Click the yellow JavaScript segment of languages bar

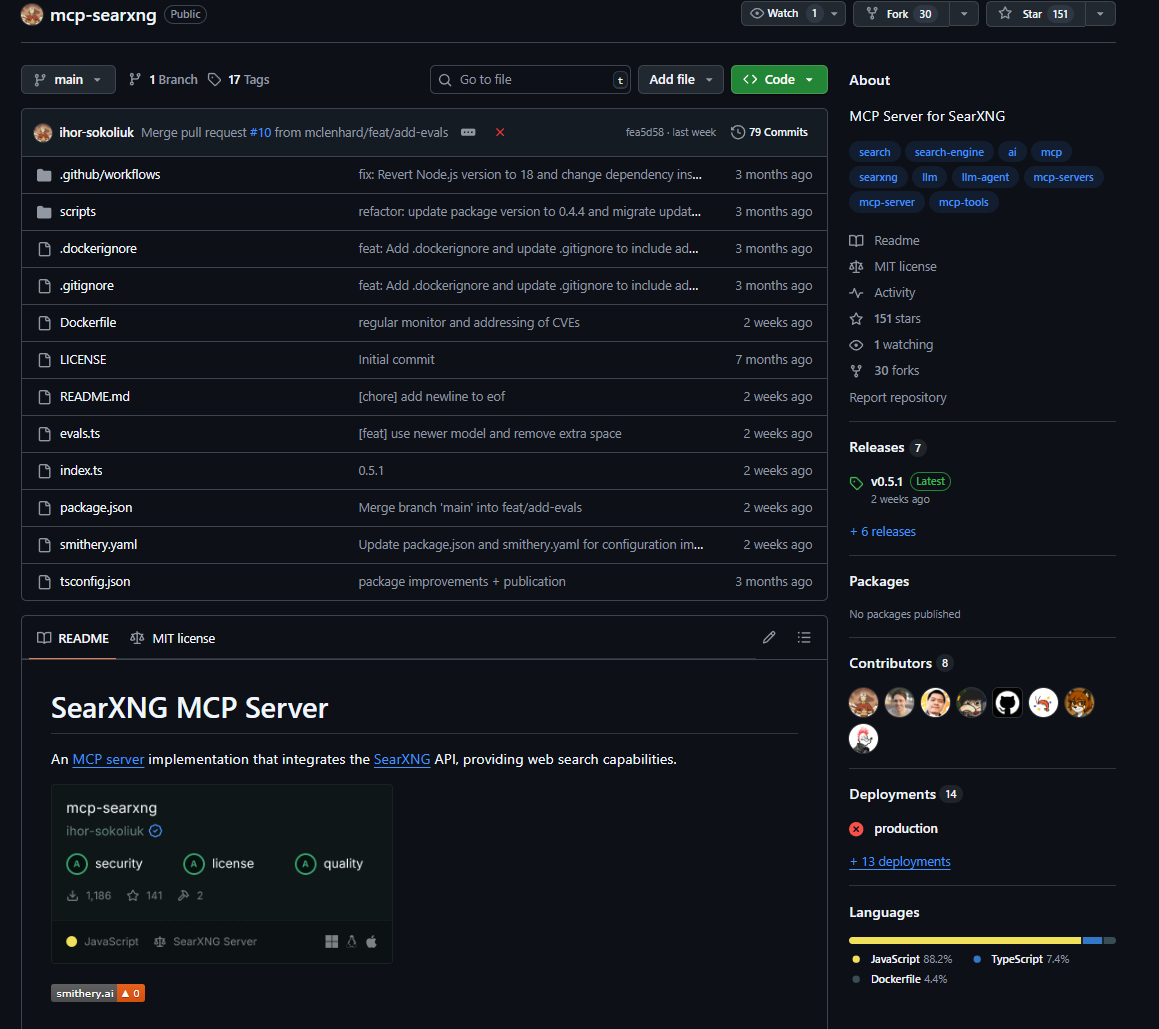pos(965,940)
